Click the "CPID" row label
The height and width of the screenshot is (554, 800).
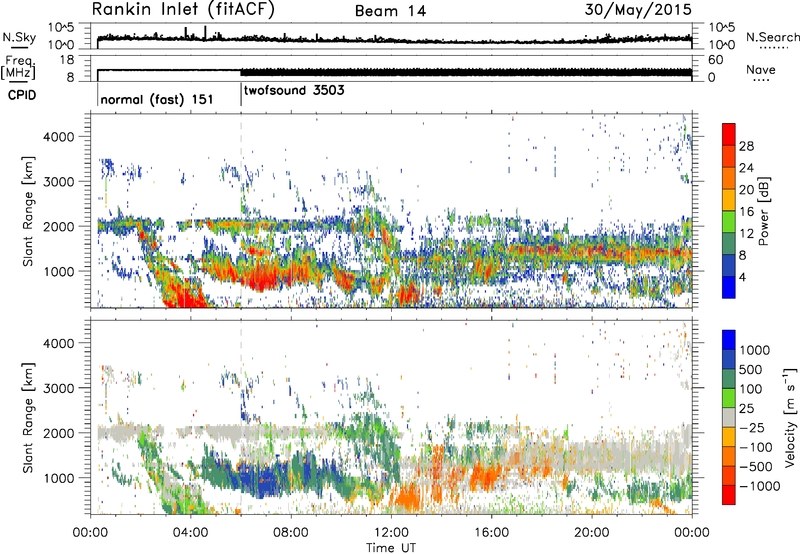pos(22,95)
